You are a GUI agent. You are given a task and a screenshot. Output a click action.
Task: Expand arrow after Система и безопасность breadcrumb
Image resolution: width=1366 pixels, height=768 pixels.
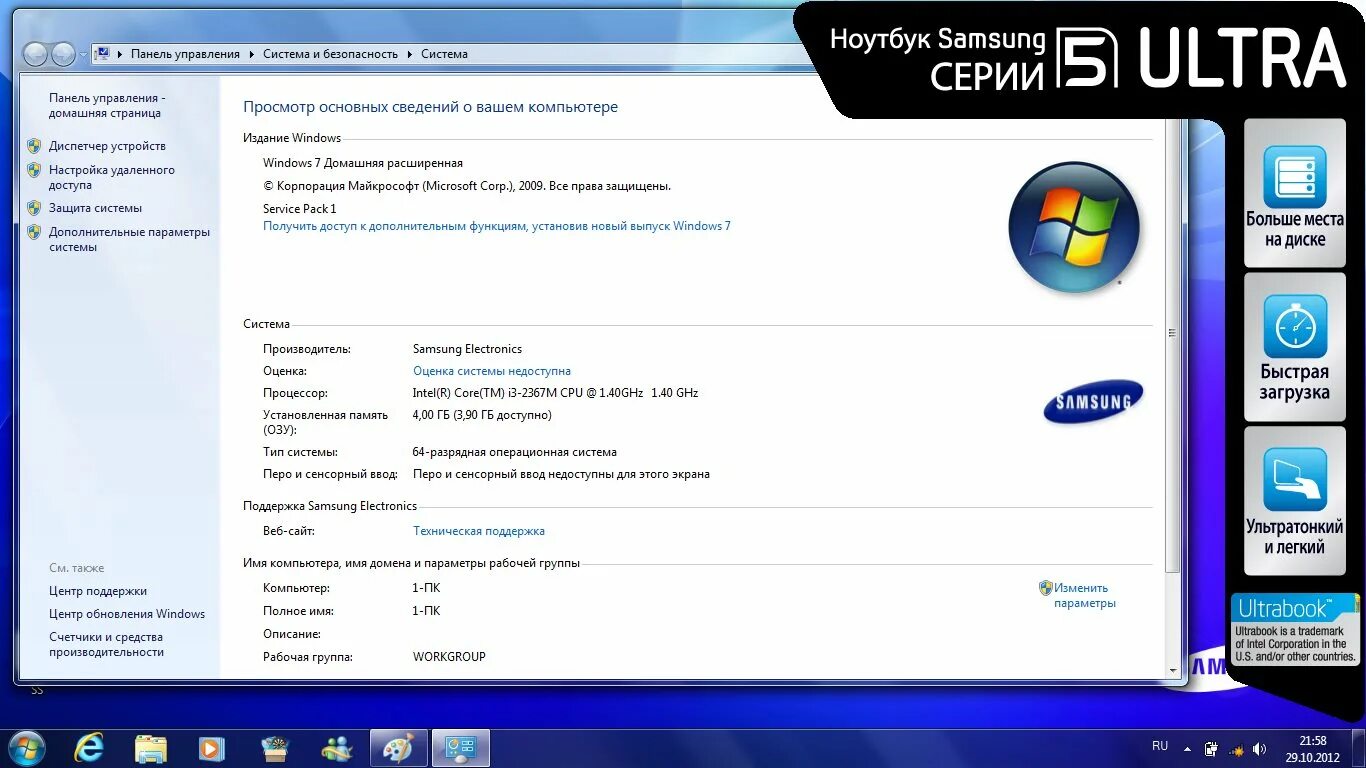click(410, 54)
